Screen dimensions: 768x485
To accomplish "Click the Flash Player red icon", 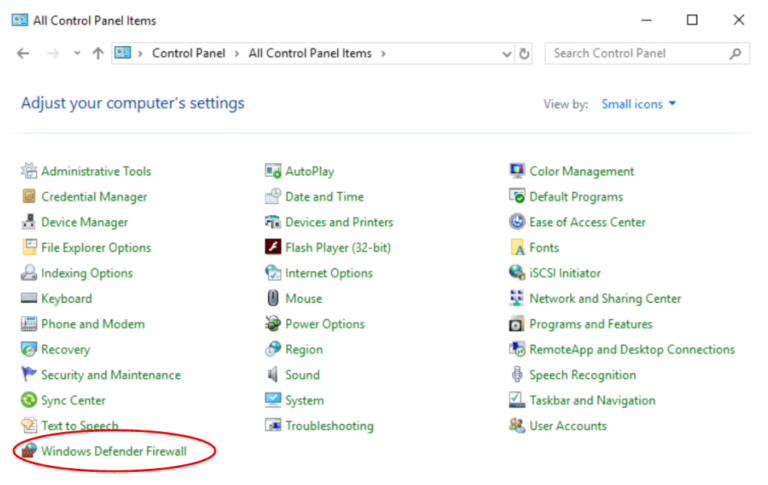I will [273, 247].
